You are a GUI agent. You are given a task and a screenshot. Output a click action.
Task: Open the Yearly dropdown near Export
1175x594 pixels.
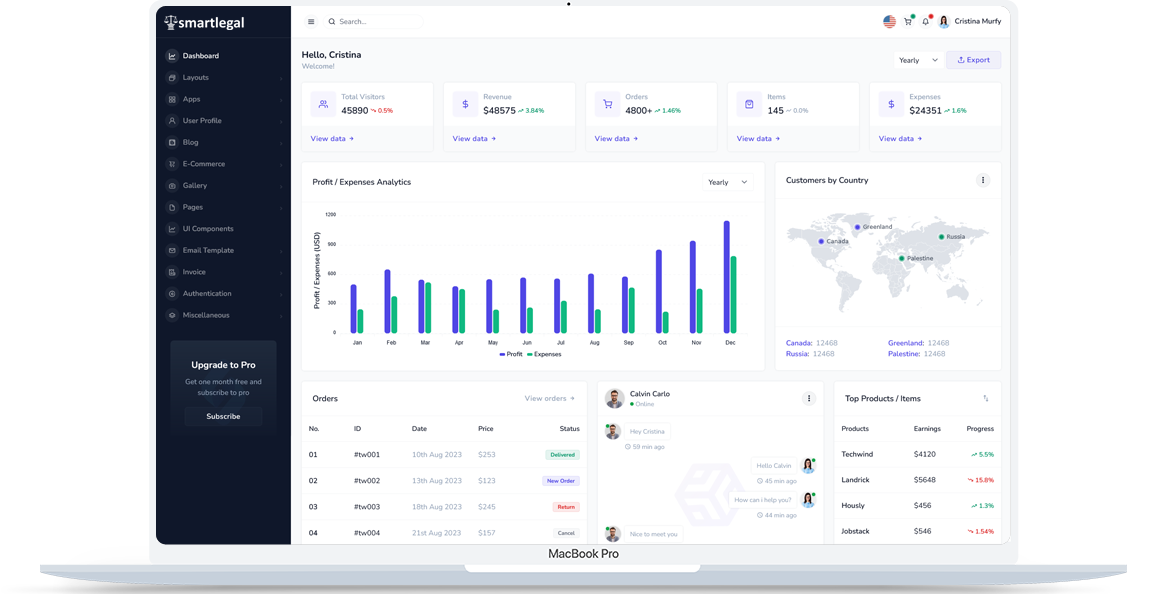(x=917, y=60)
